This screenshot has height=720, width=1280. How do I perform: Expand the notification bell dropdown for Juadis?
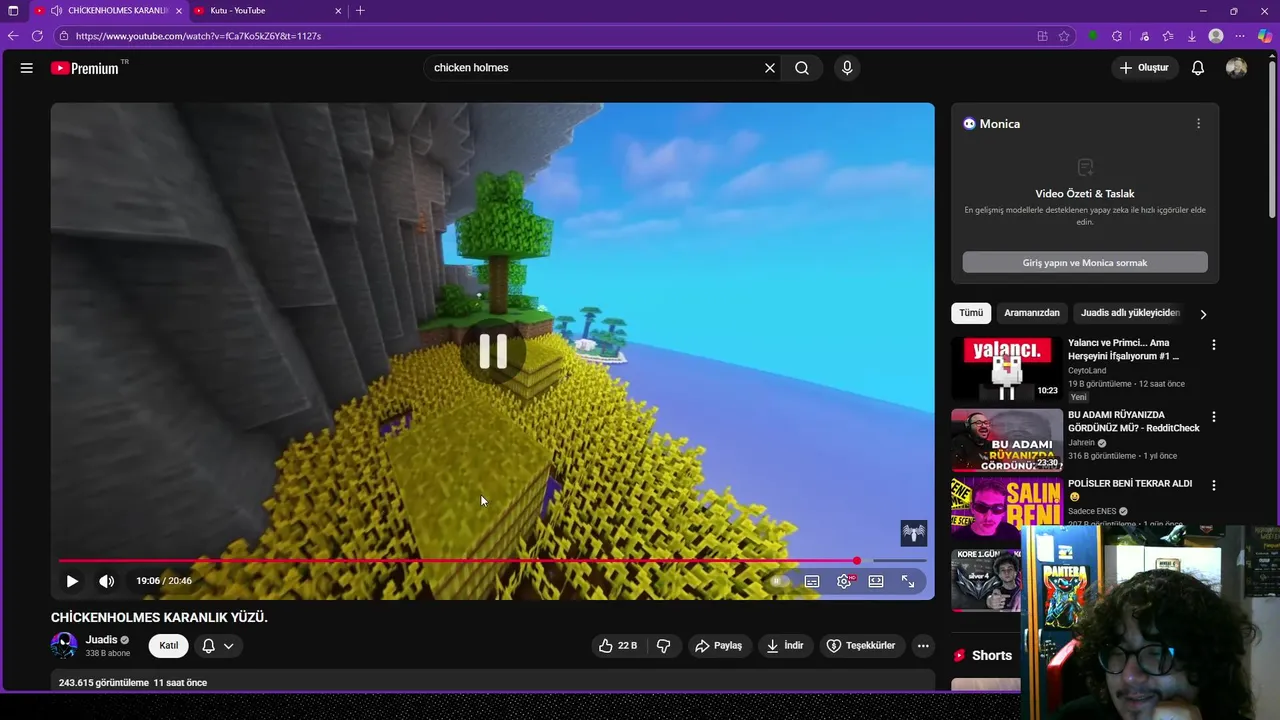click(x=218, y=646)
